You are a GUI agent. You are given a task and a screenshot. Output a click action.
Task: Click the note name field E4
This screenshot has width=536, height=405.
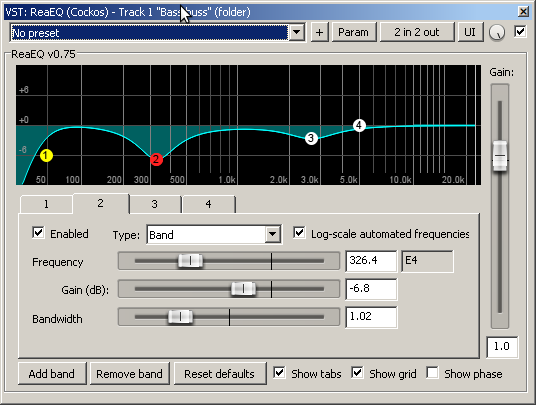427,261
